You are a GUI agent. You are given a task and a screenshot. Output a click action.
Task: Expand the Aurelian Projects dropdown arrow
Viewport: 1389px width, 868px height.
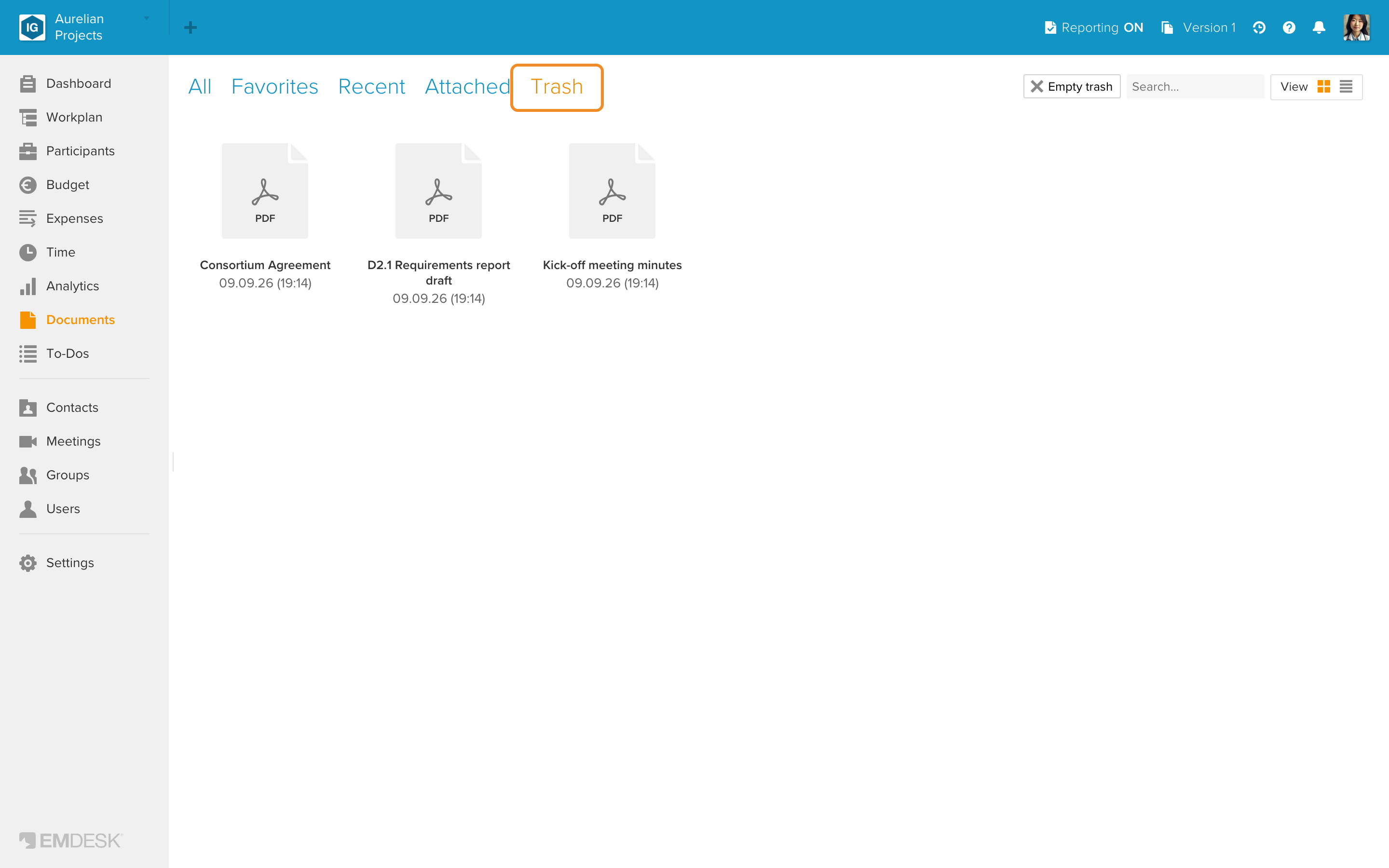pos(146,19)
